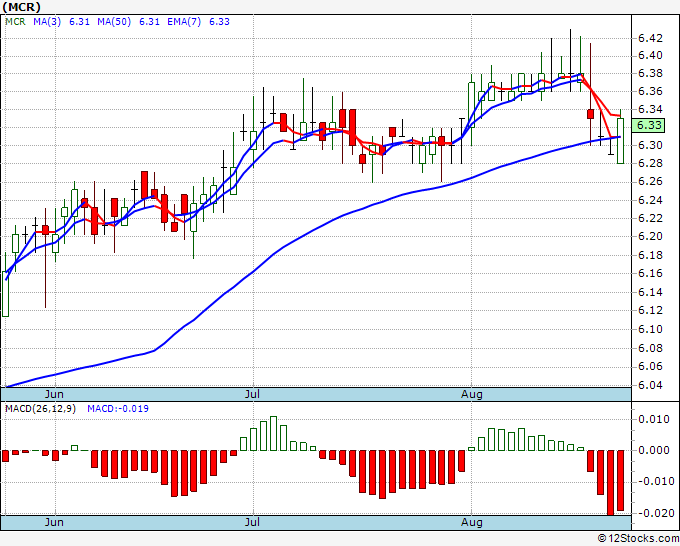Click Aug on the price chart axis
Viewport: 680px width, 546px height.
coord(472,394)
